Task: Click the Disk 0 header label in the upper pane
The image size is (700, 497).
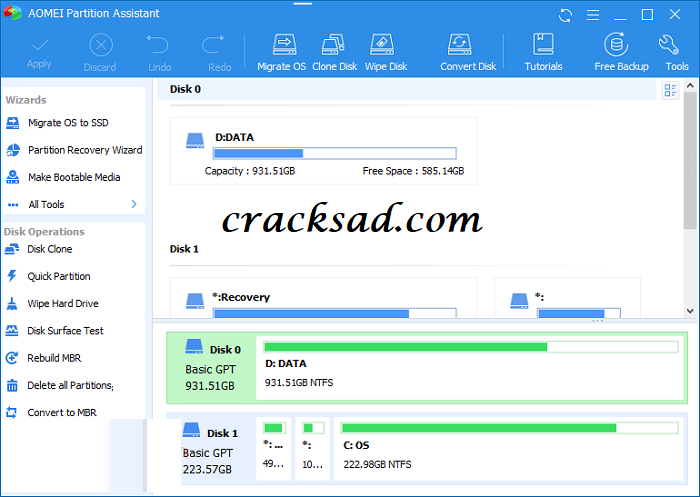Action: point(185,89)
